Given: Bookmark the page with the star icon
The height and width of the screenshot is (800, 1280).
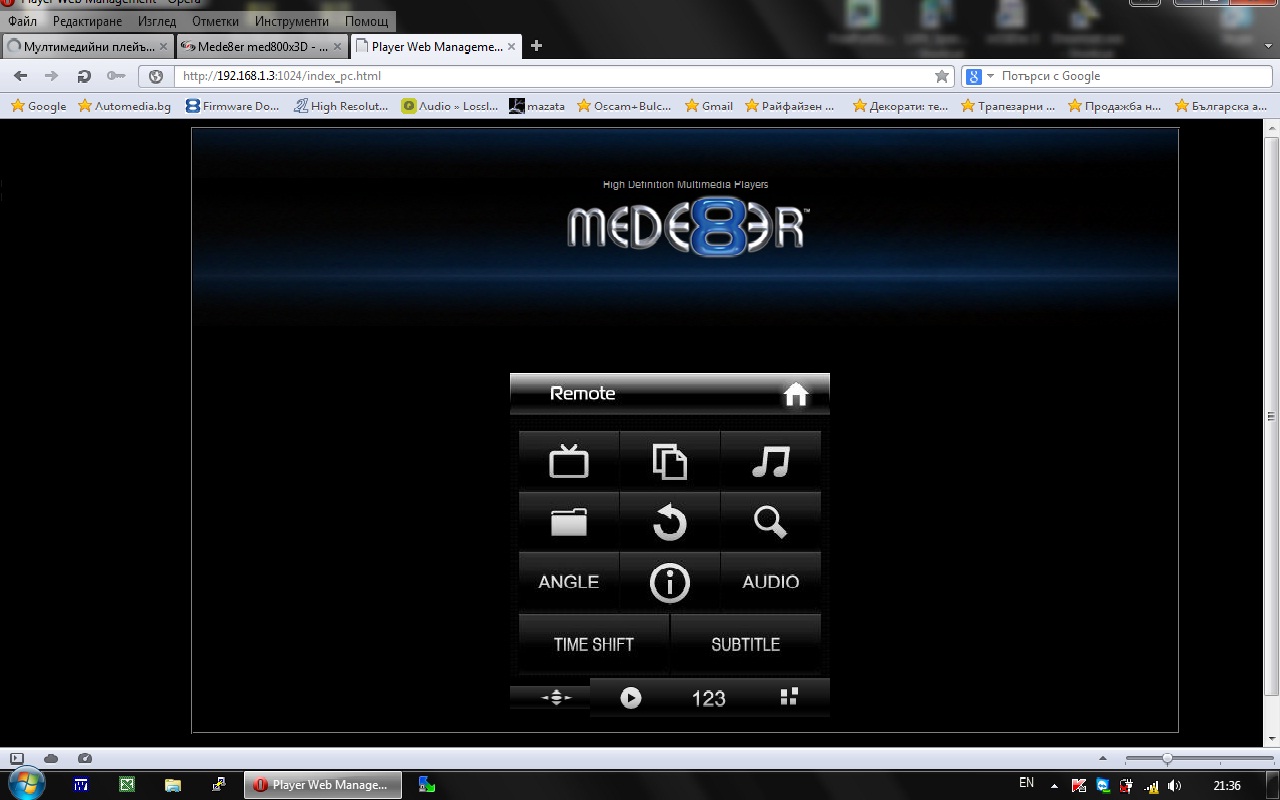Looking at the screenshot, I should 941,76.
